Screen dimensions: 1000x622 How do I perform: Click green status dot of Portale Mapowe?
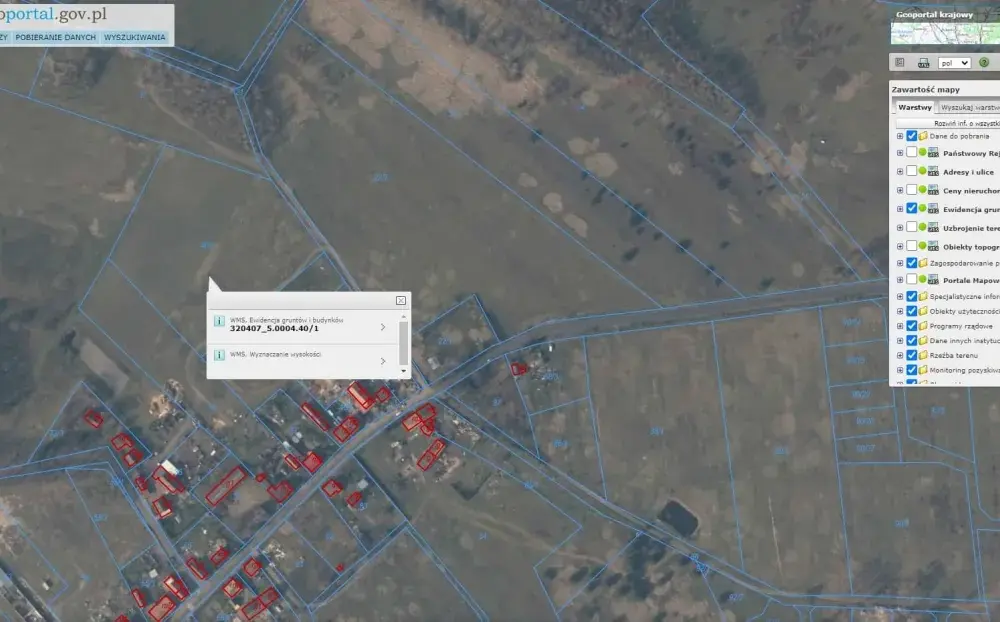[x=922, y=279]
